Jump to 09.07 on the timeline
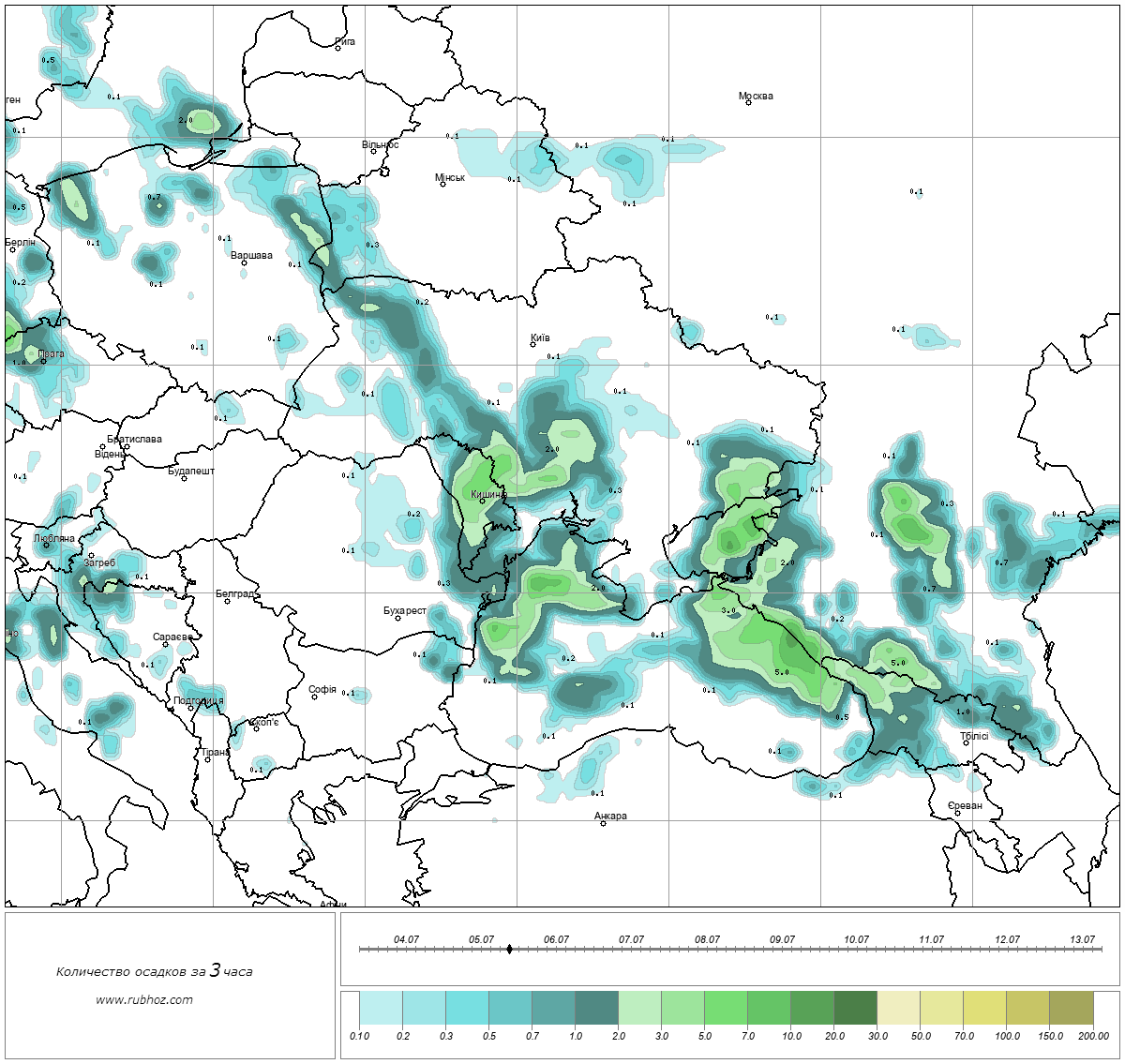Image resolution: width=1125 pixels, height=1064 pixels. click(782, 939)
